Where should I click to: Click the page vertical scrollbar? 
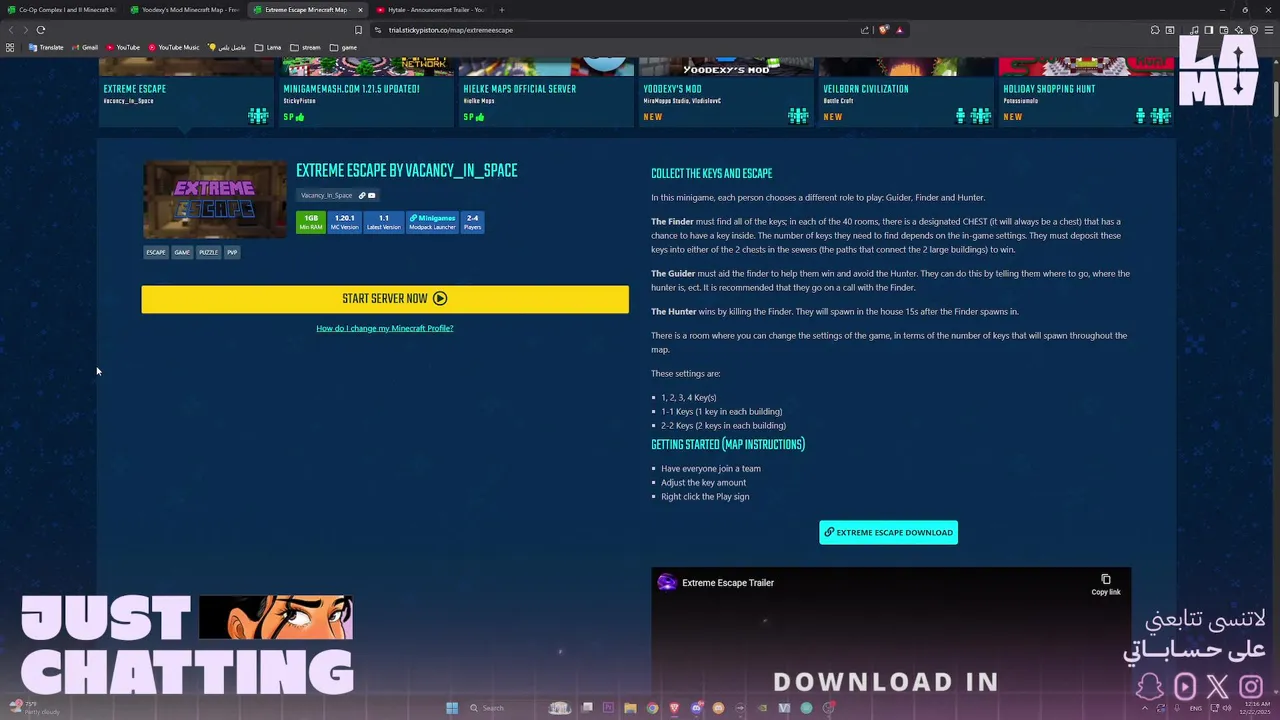(x=1275, y=100)
